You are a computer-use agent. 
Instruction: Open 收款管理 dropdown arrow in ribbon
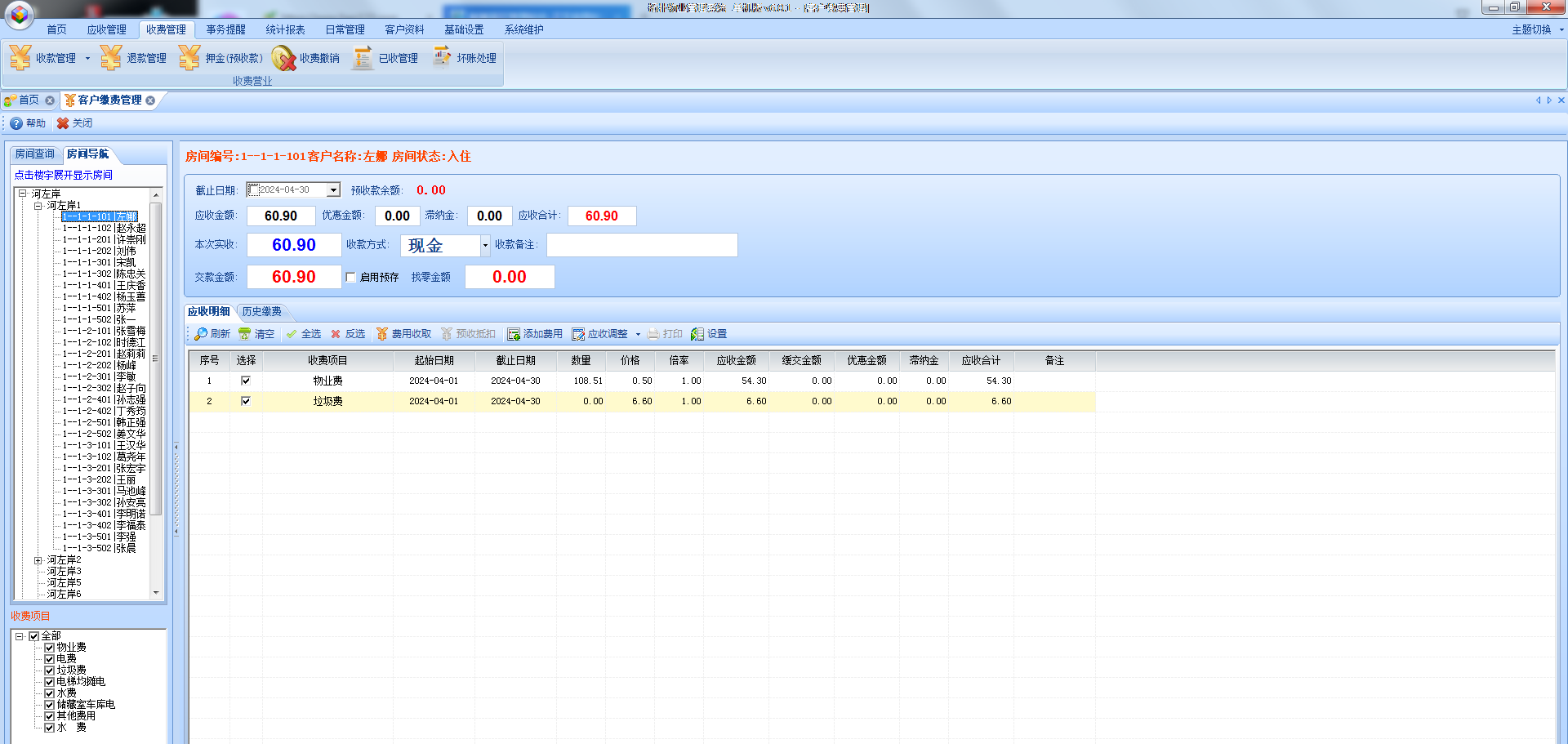click(x=87, y=58)
